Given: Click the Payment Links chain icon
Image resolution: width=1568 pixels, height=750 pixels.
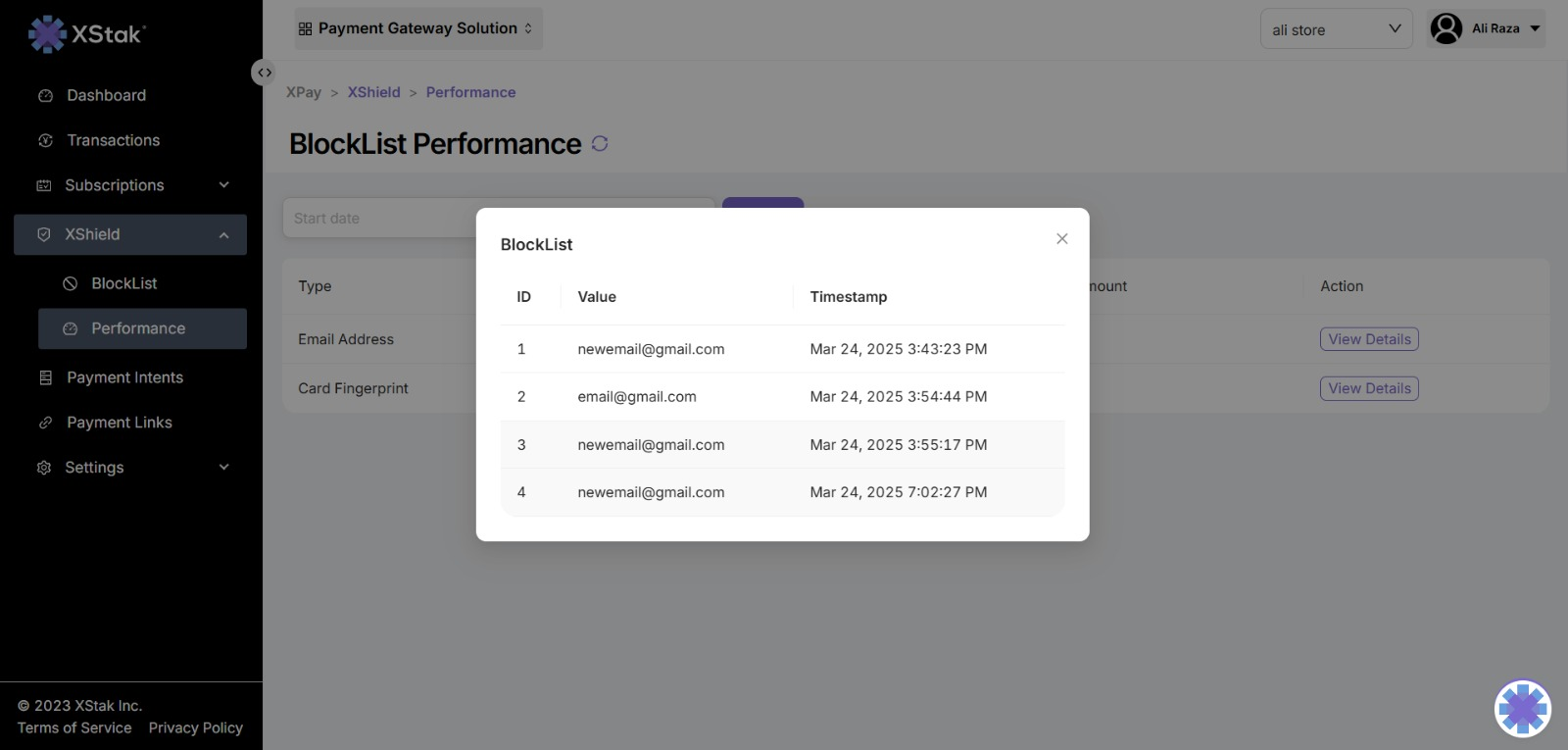Looking at the screenshot, I should tap(45, 424).
